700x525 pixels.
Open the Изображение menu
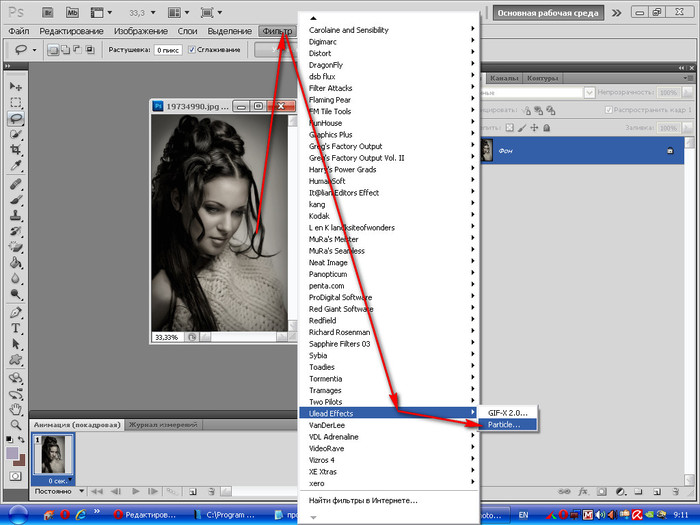tap(141, 31)
